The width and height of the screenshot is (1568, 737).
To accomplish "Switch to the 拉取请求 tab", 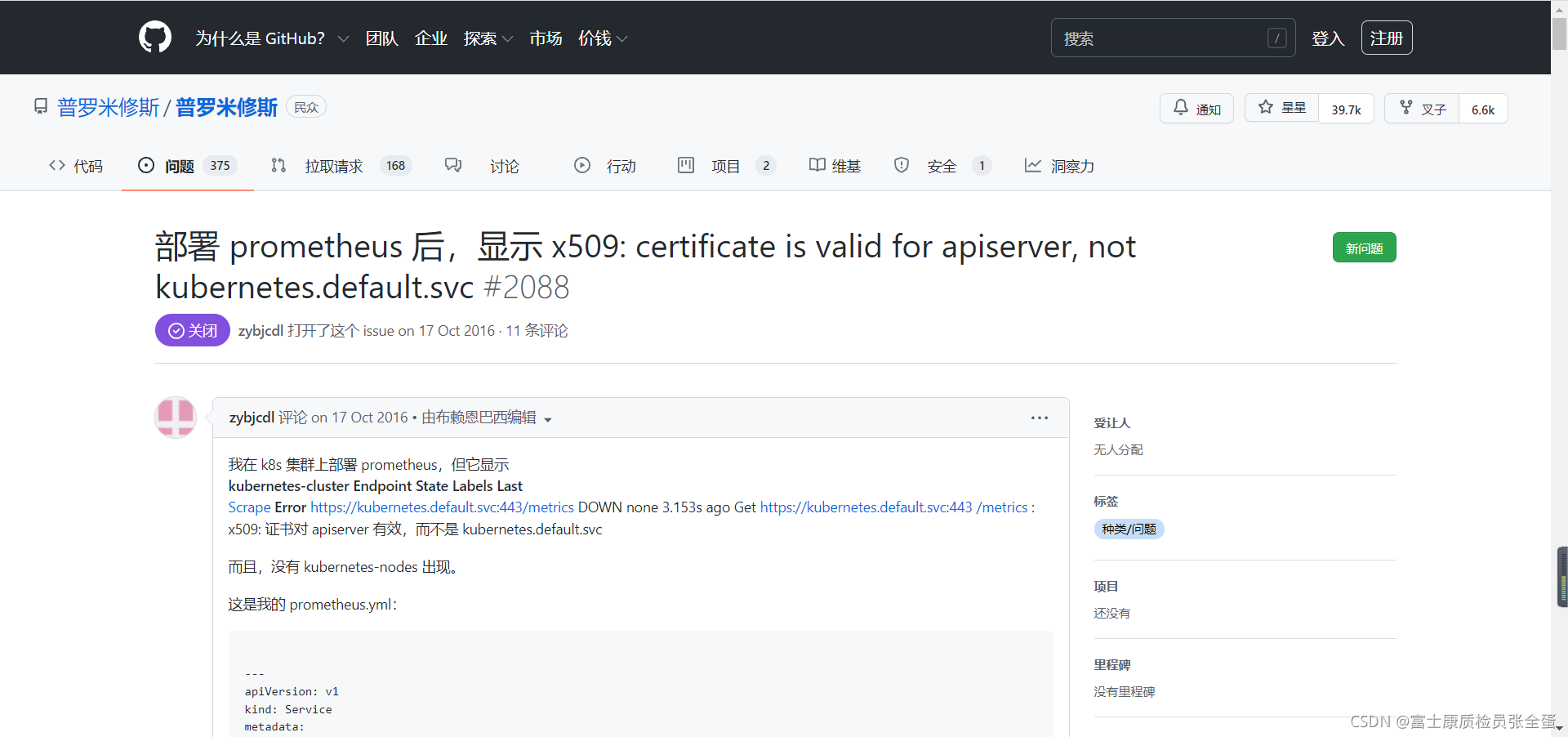I will tap(341, 166).
